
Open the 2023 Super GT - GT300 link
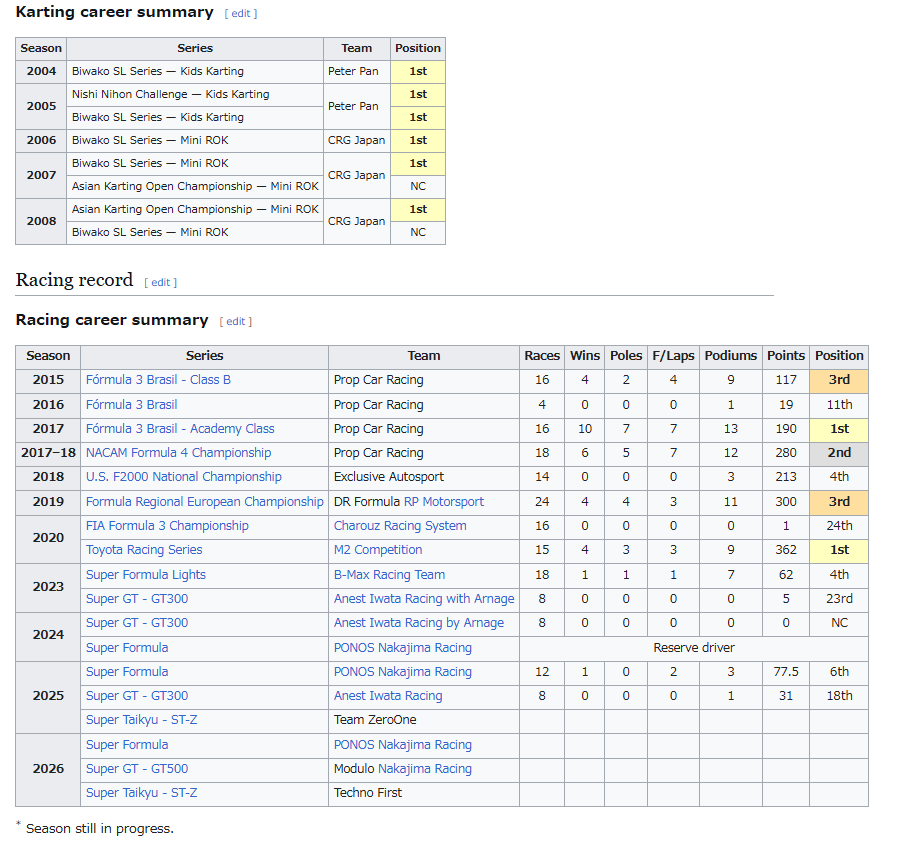click(x=137, y=599)
